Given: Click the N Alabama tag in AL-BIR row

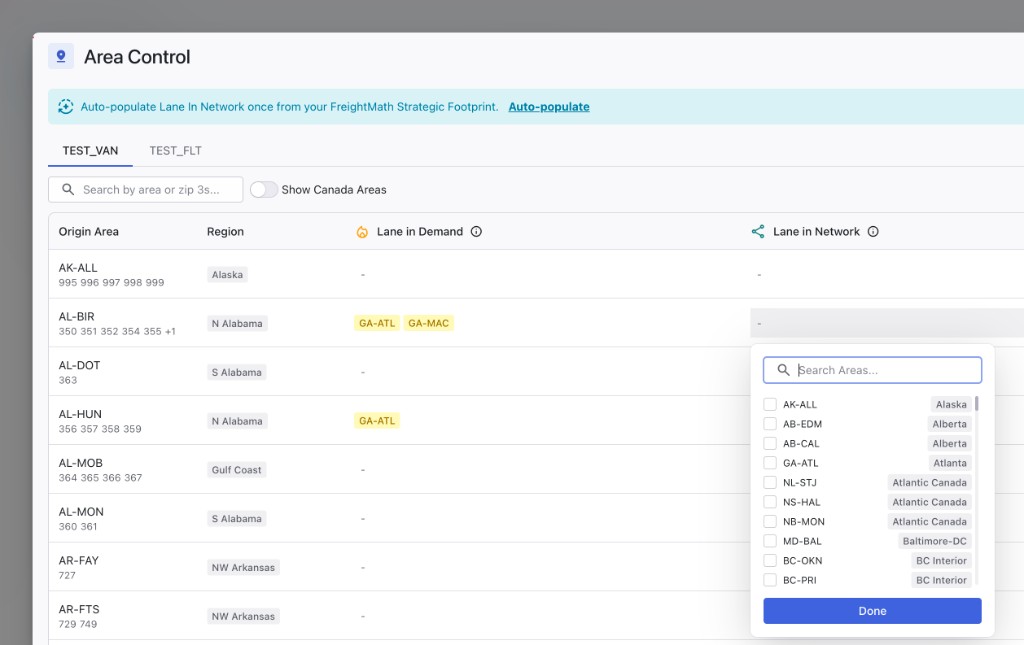Looking at the screenshot, I should coord(237,324).
